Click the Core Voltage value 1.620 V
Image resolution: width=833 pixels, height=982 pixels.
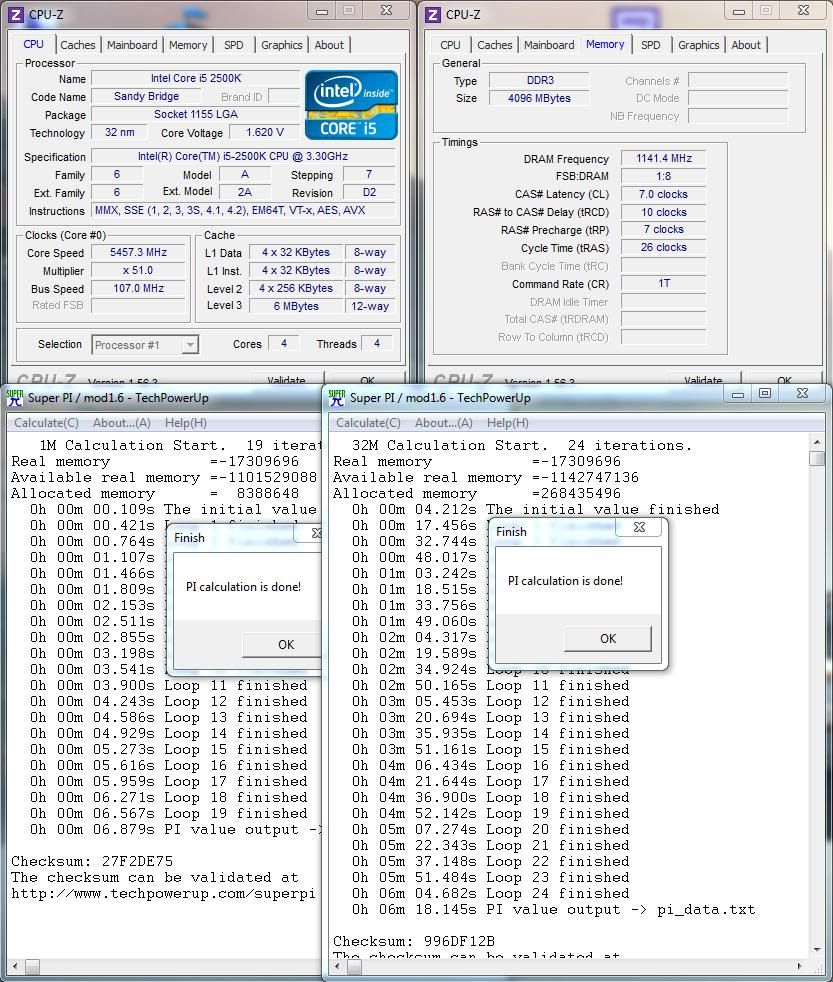click(265, 132)
